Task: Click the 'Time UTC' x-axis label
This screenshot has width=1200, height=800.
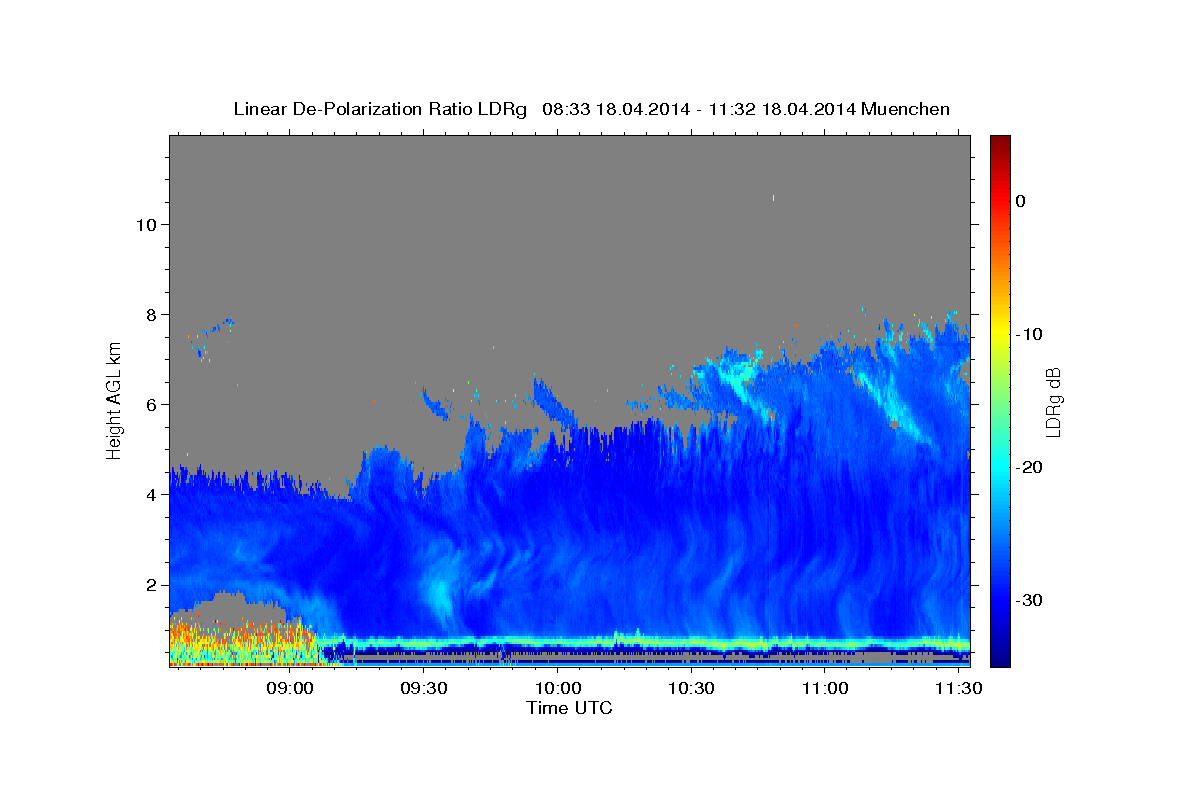Action: click(569, 708)
